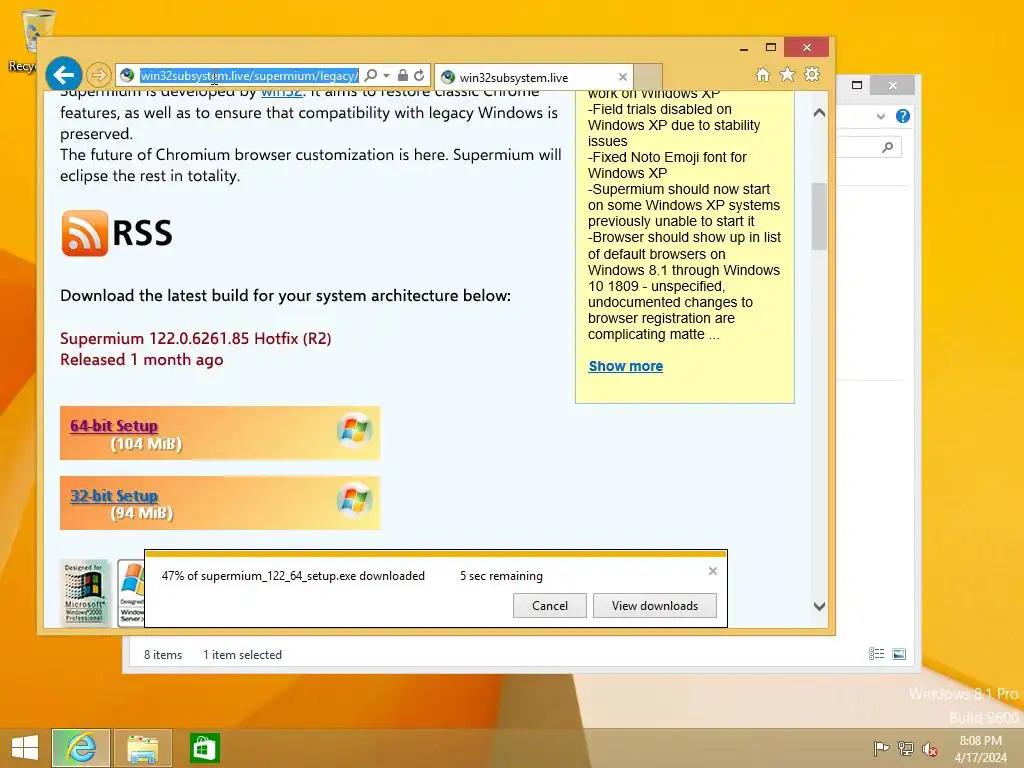Image resolution: width=1024 pixels, height=768 pixels.
Task: Click the Released 1 month ago text
Action: click(x=142, y=360)
